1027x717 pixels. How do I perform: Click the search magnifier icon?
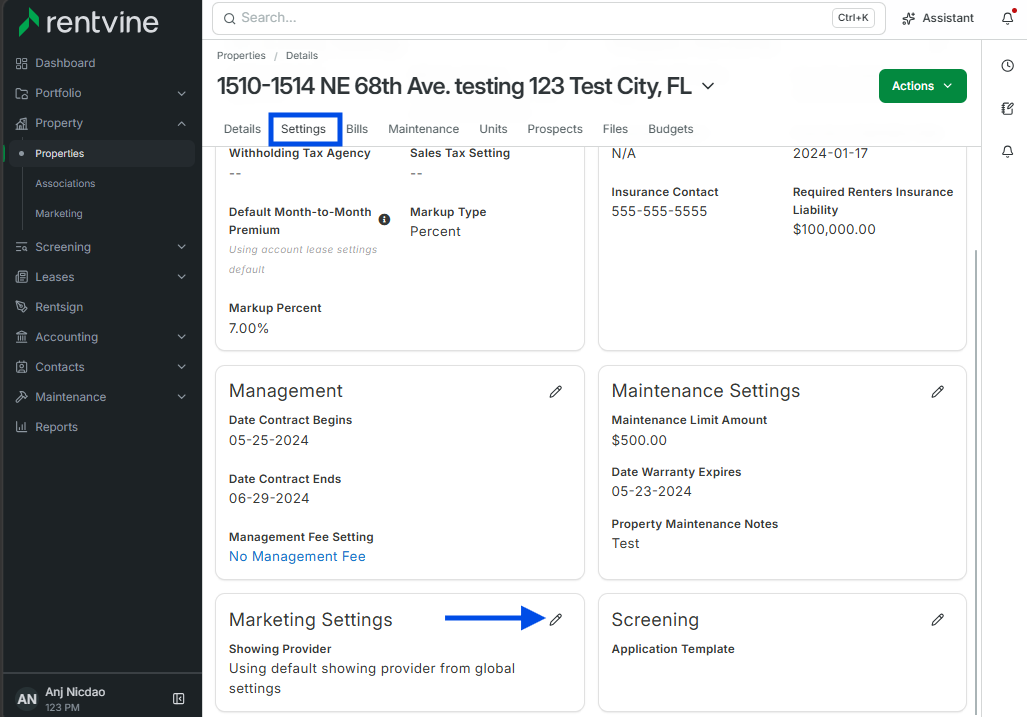[229, 18]
